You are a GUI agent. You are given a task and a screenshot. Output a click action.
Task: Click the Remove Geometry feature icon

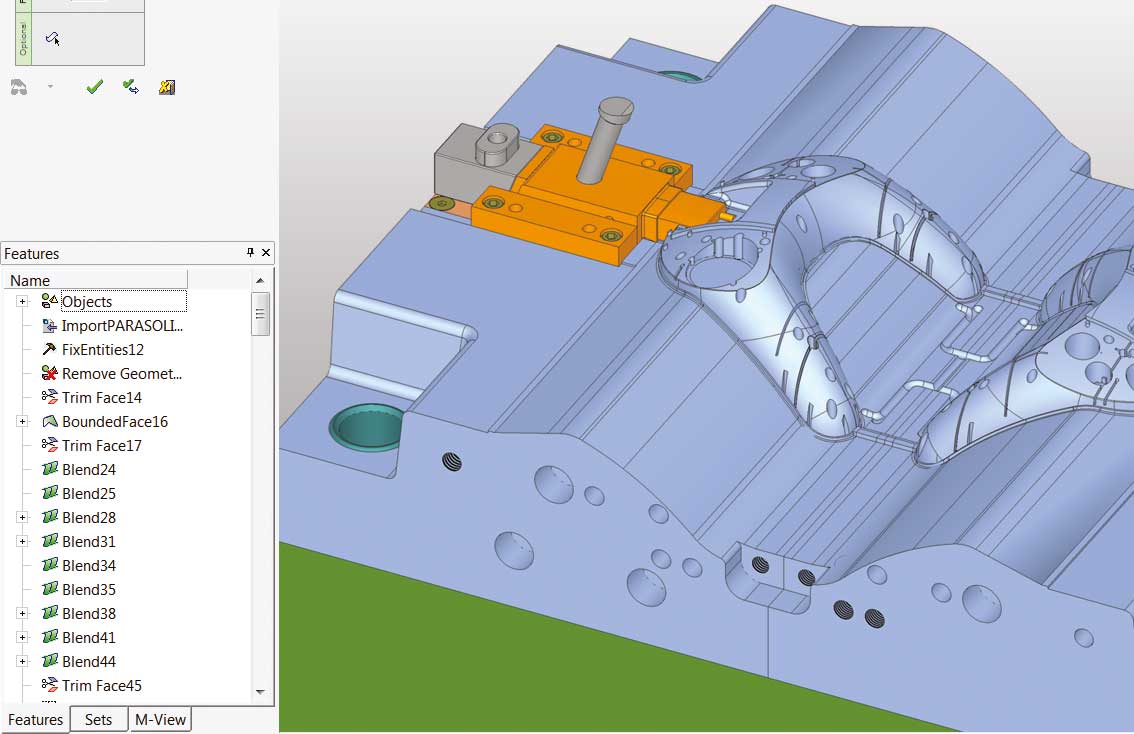(x=50, y=373)
